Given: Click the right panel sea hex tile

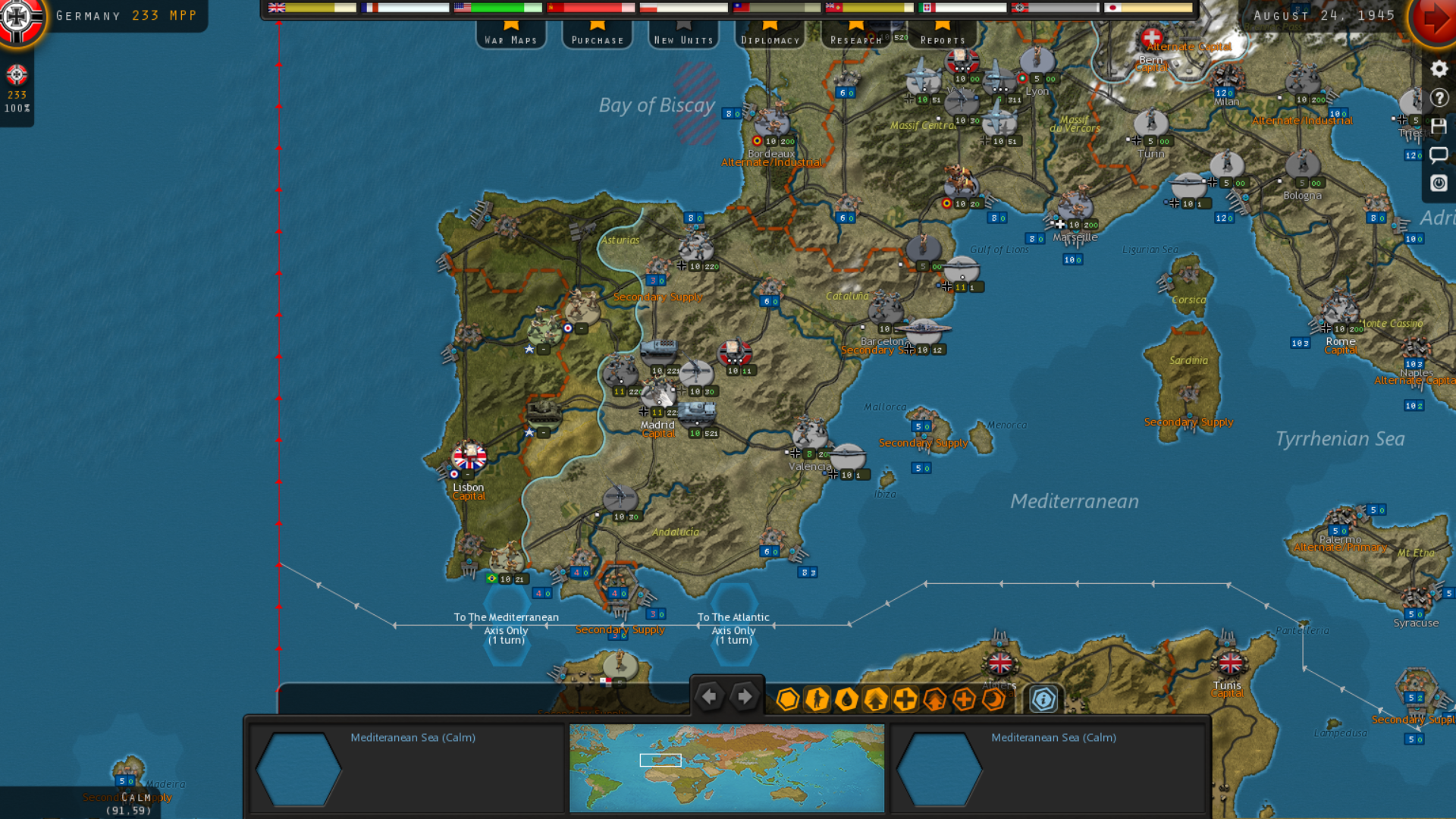Looking at the screenshot, I should (x=939, y=769).
